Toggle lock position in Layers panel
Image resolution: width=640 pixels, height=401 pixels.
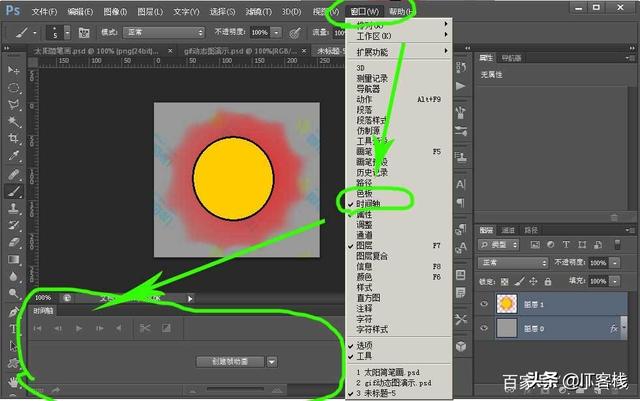[533, 281]
